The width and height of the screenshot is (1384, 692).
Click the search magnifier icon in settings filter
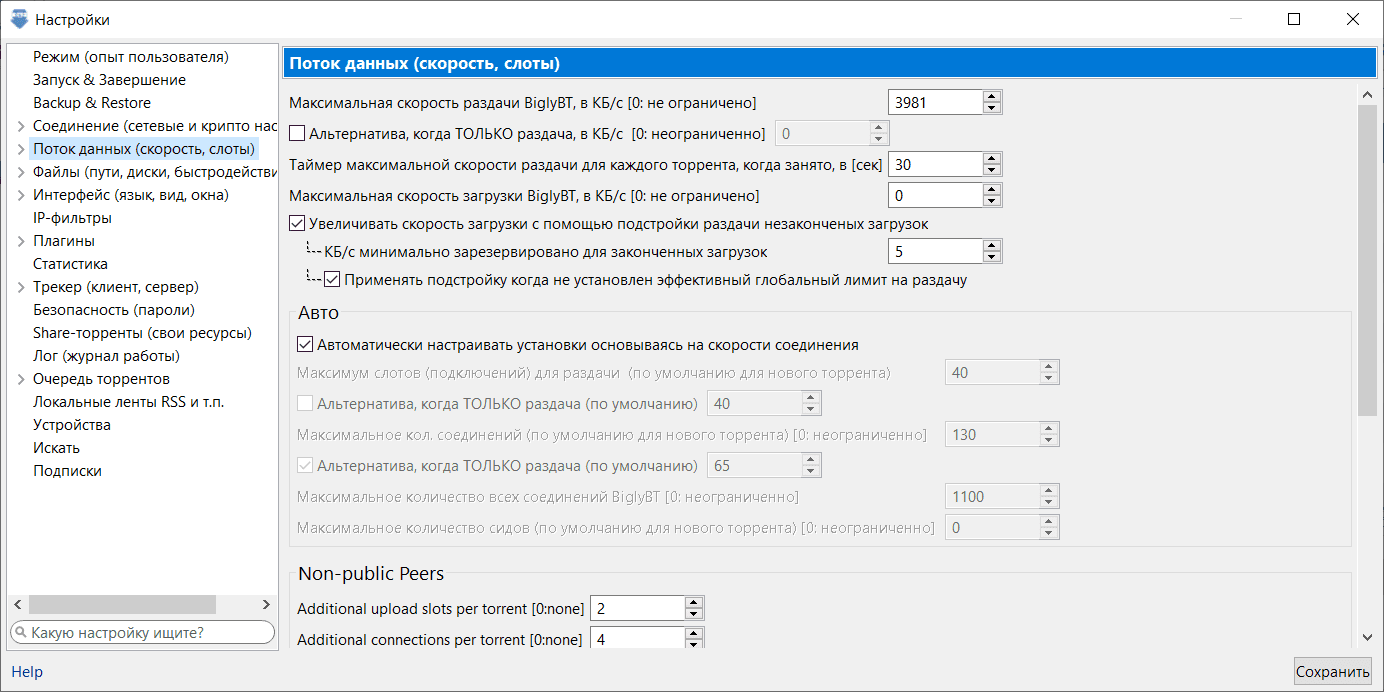(21, 633)
